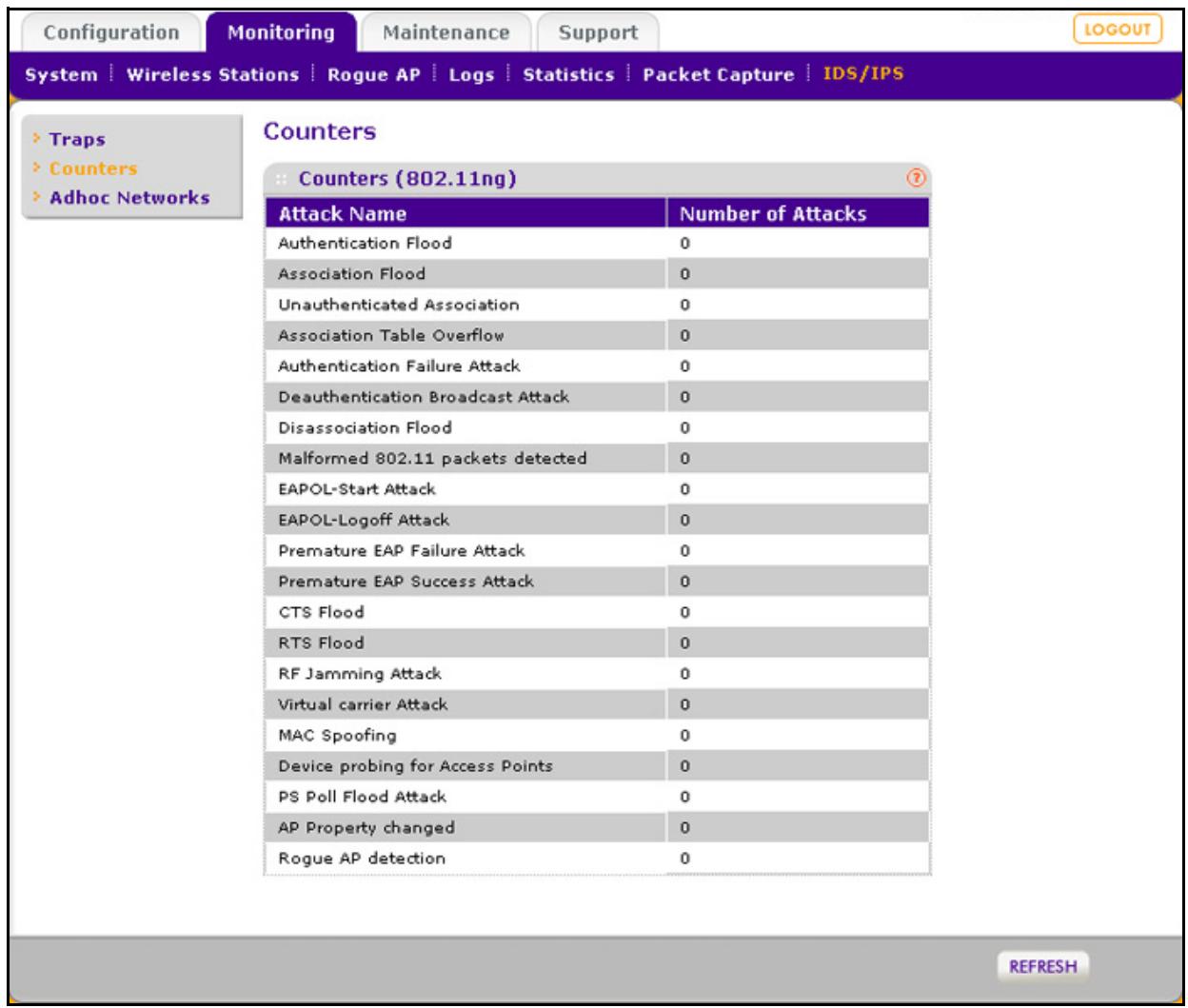
Task: Open the Configuration tab
Action: 110,32
